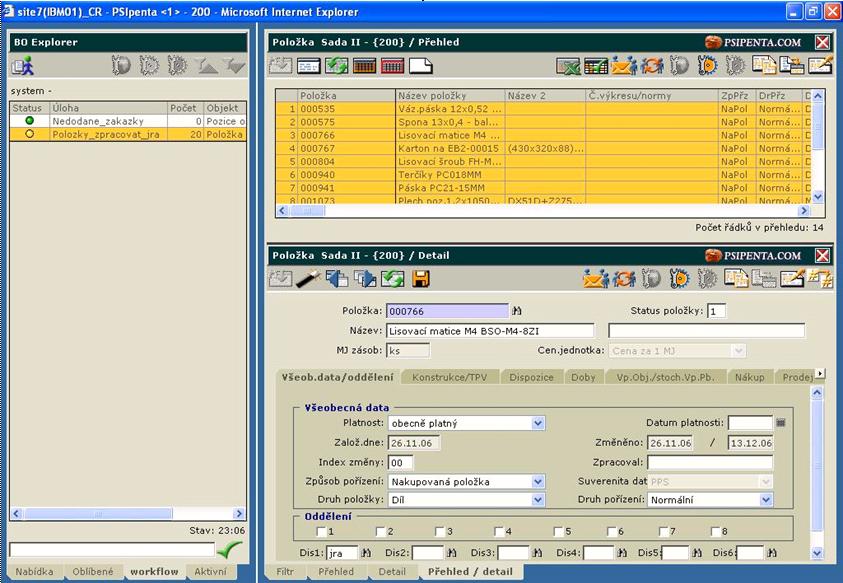
Task: Switch to the Konstrukce/TPV tab
Action: [449, 377]
